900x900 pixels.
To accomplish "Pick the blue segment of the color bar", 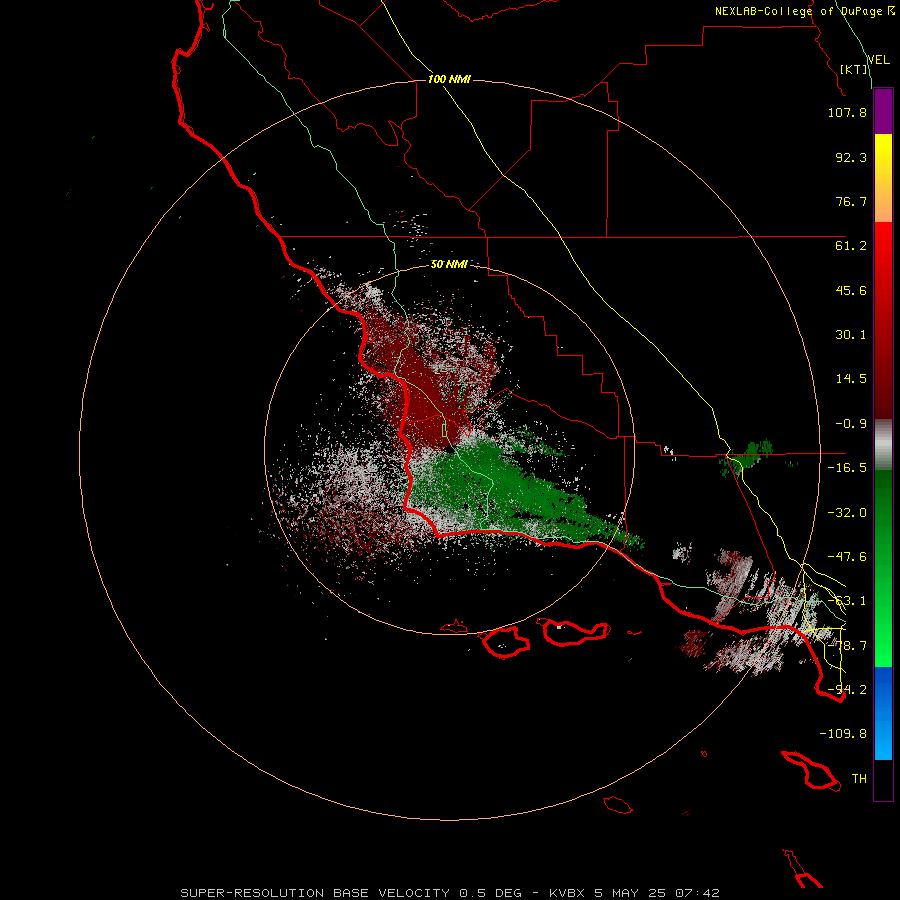I will click(x=883, y=713).
